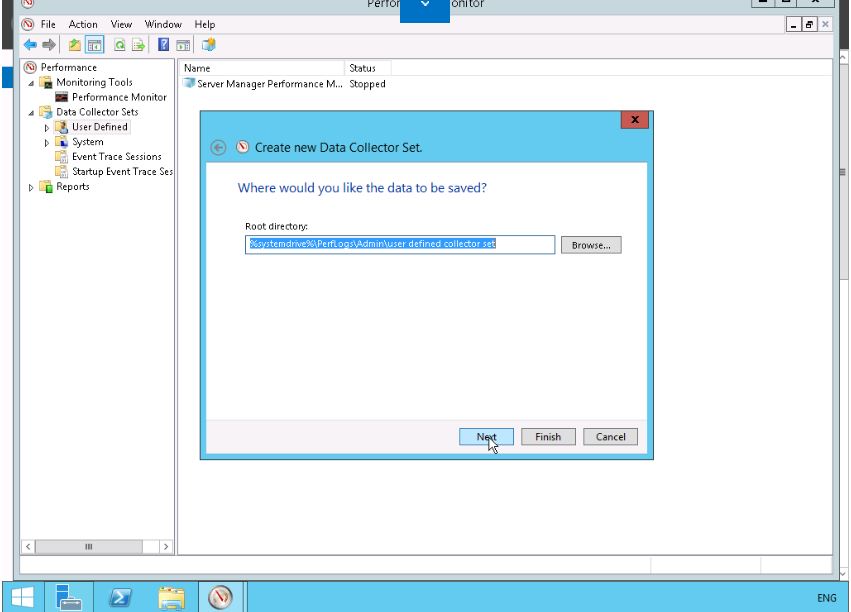Select User Defined in the tree

(100, 127)
